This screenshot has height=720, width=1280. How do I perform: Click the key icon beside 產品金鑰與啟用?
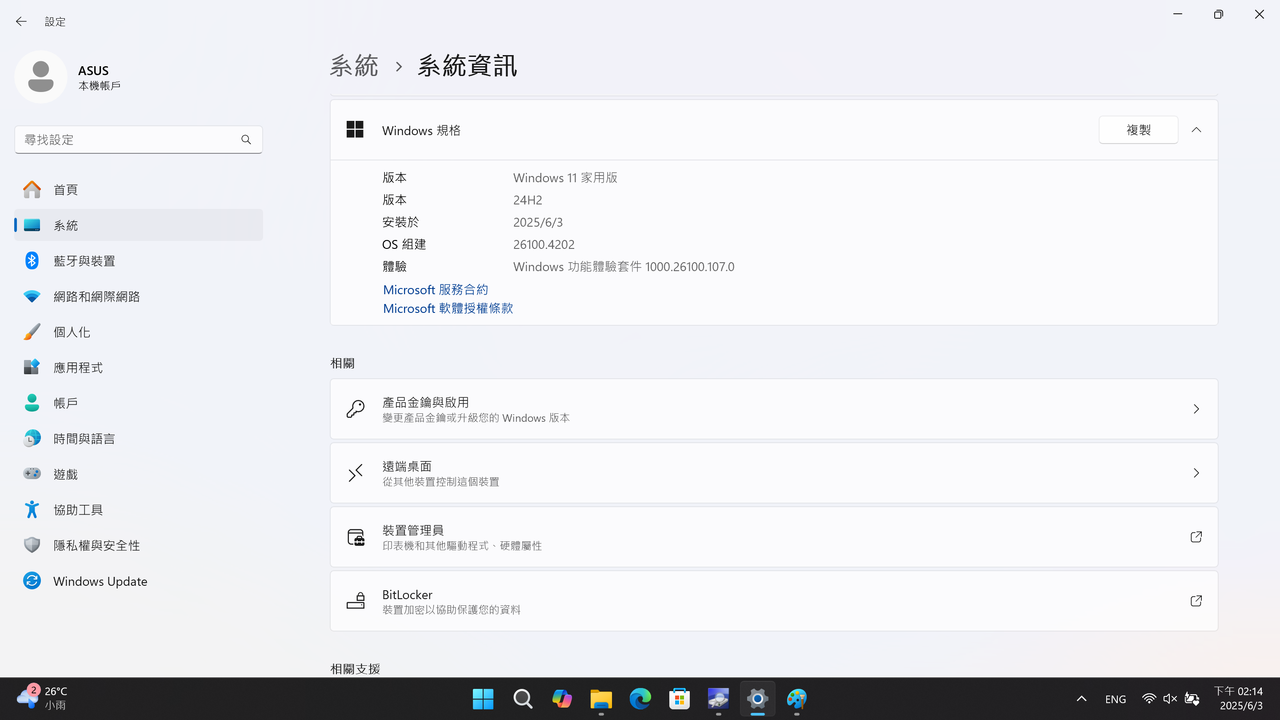coord(355,409)
